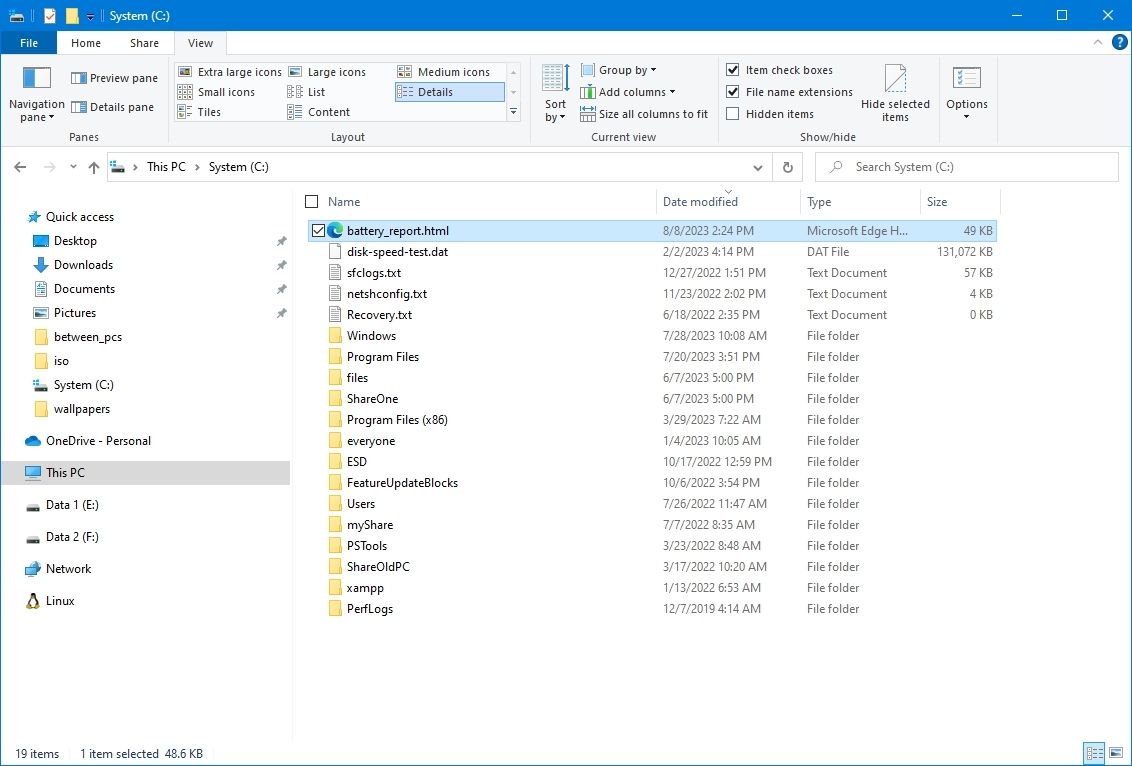Open the Quick Access Toolbar customize dropdown
The height and width of the screenshot is (766, 1132).
click(x=90, y=15)
